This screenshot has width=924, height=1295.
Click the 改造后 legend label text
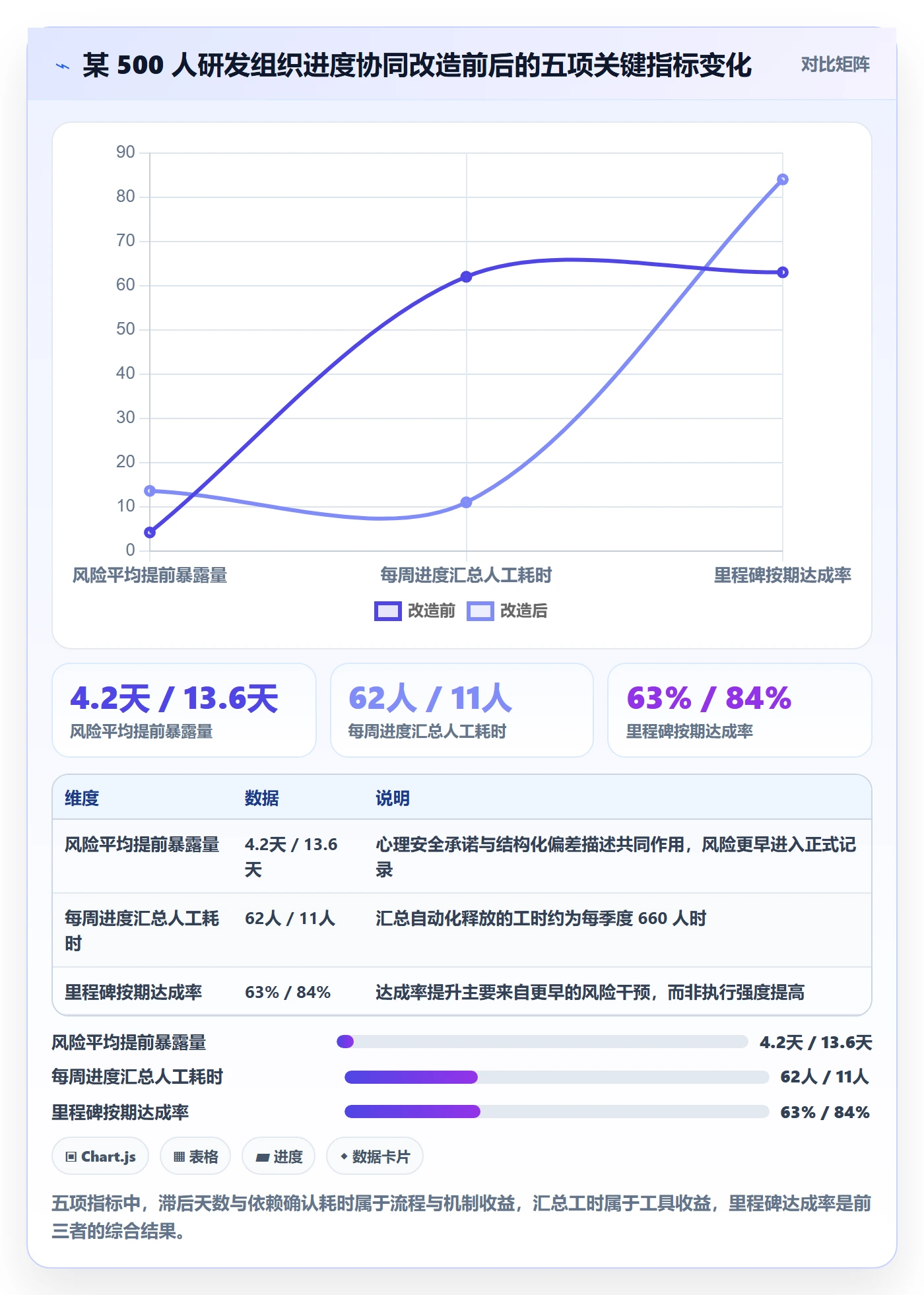pyautogui.click(x=523, y=611)
